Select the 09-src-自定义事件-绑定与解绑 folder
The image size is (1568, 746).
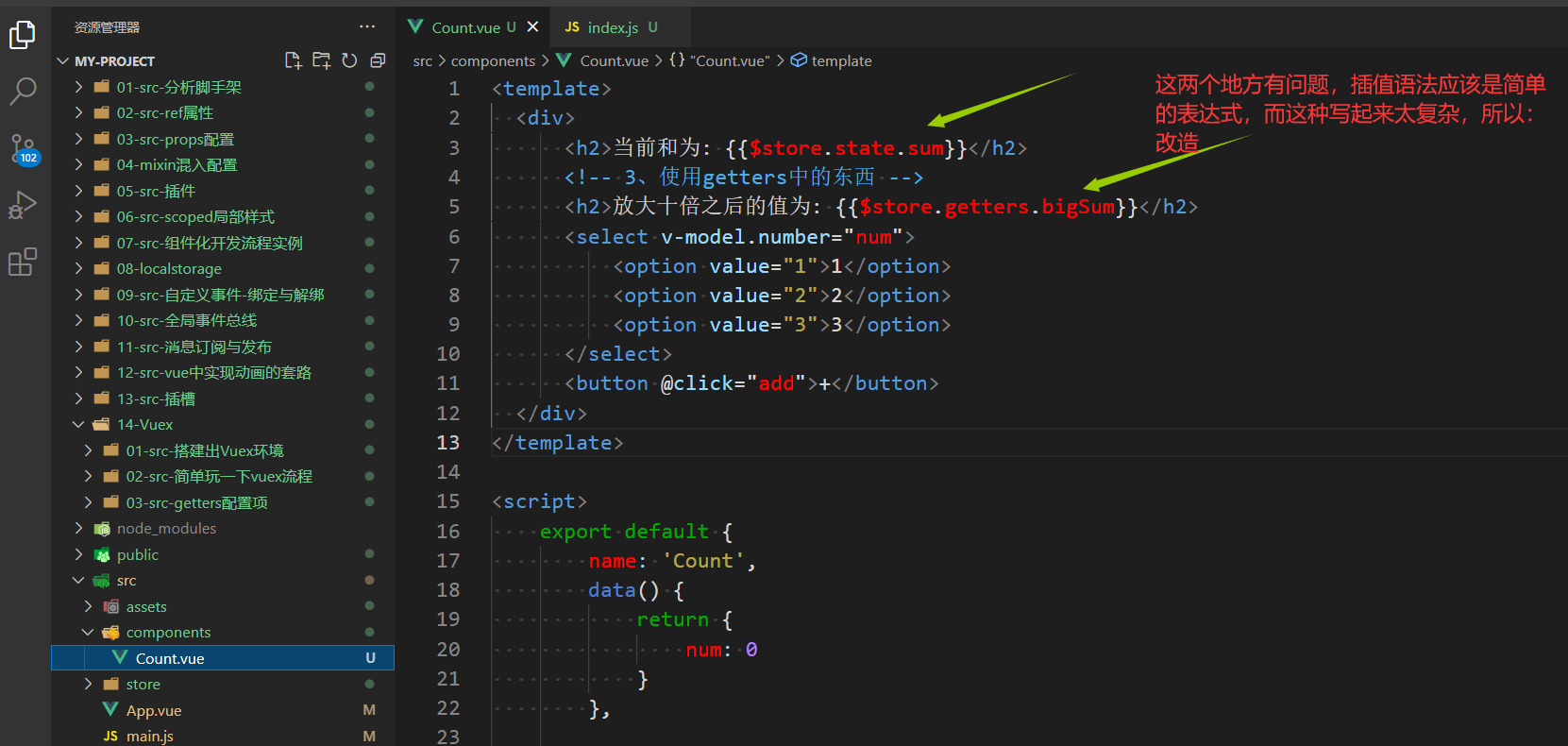tap(223, 295)
